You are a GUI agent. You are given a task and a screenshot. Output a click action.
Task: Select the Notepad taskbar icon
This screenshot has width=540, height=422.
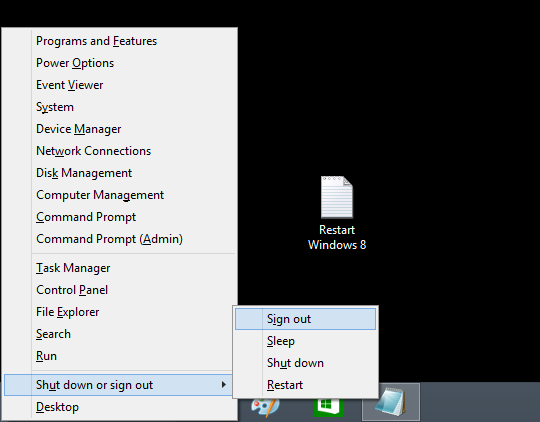click(391, 402)
